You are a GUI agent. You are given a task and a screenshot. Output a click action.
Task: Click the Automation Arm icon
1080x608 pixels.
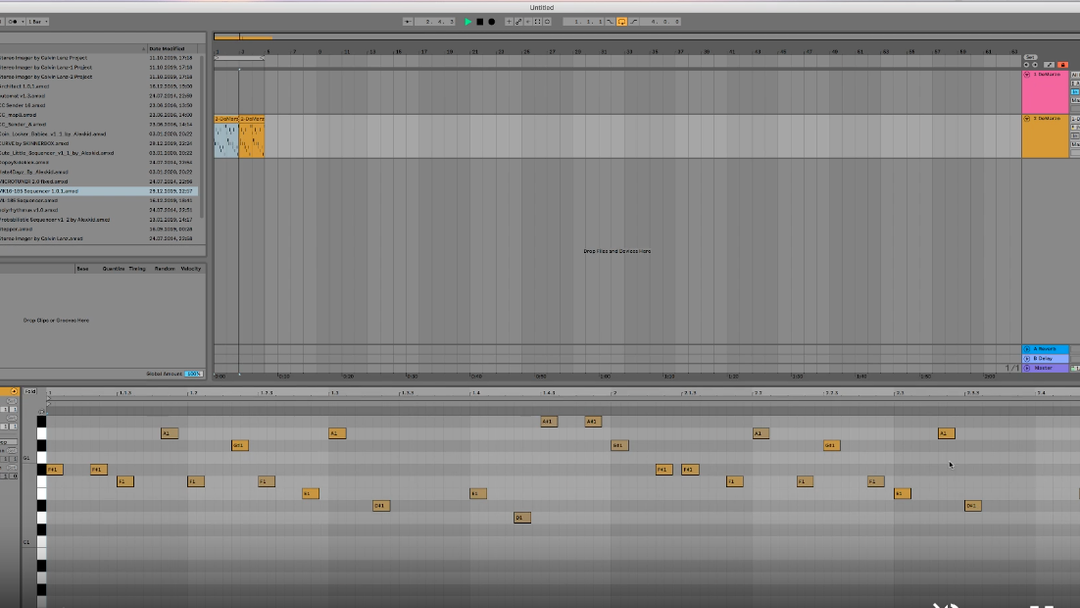[518, 21]
